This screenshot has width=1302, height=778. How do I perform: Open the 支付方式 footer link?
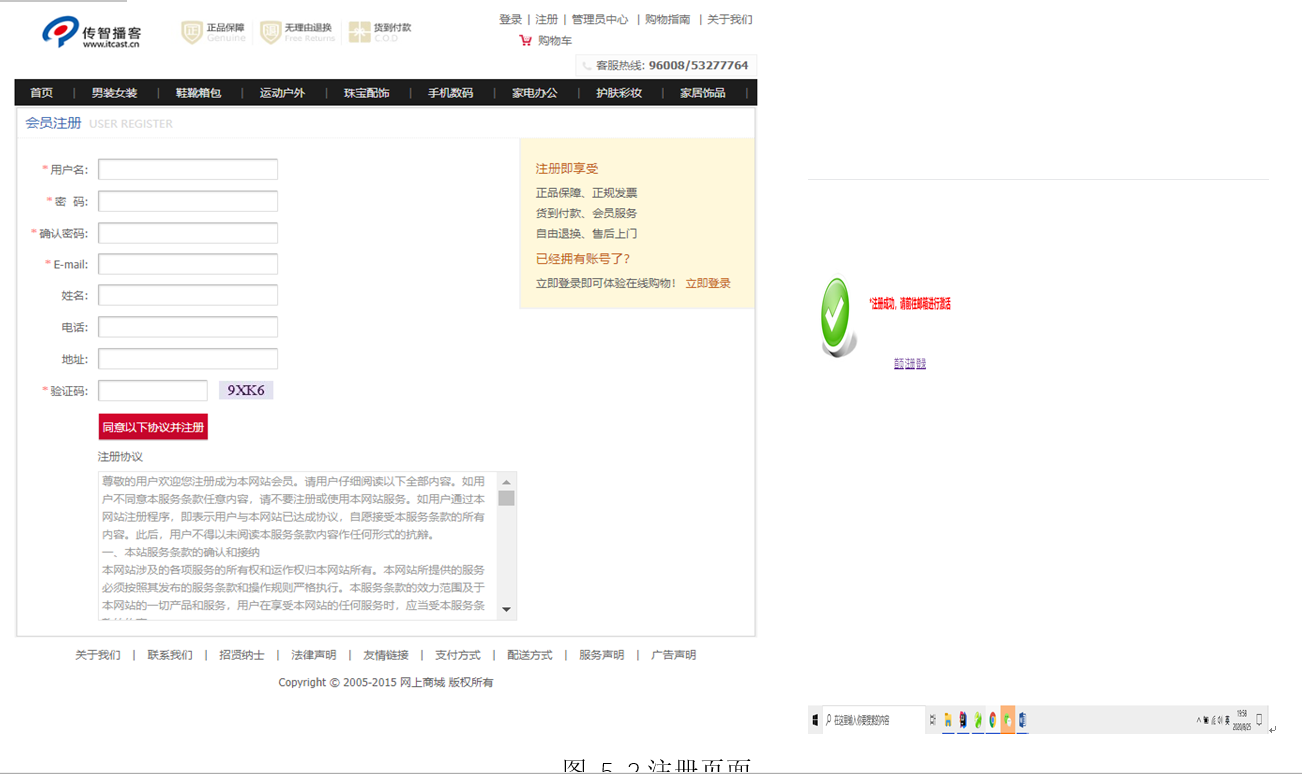(457, 654)
